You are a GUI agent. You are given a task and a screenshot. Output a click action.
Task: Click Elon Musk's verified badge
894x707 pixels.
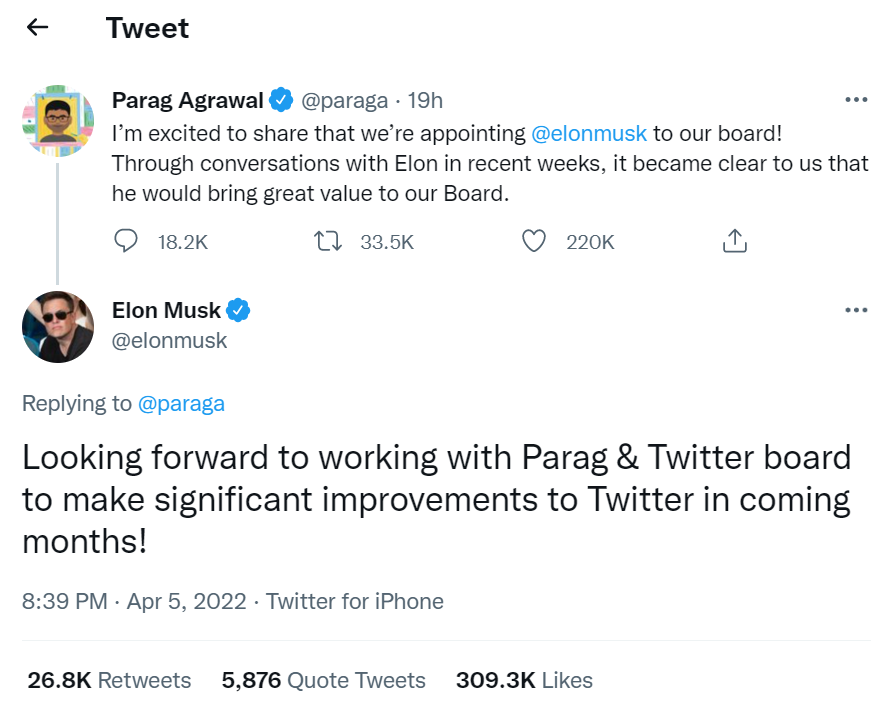(x=238, y=311)
